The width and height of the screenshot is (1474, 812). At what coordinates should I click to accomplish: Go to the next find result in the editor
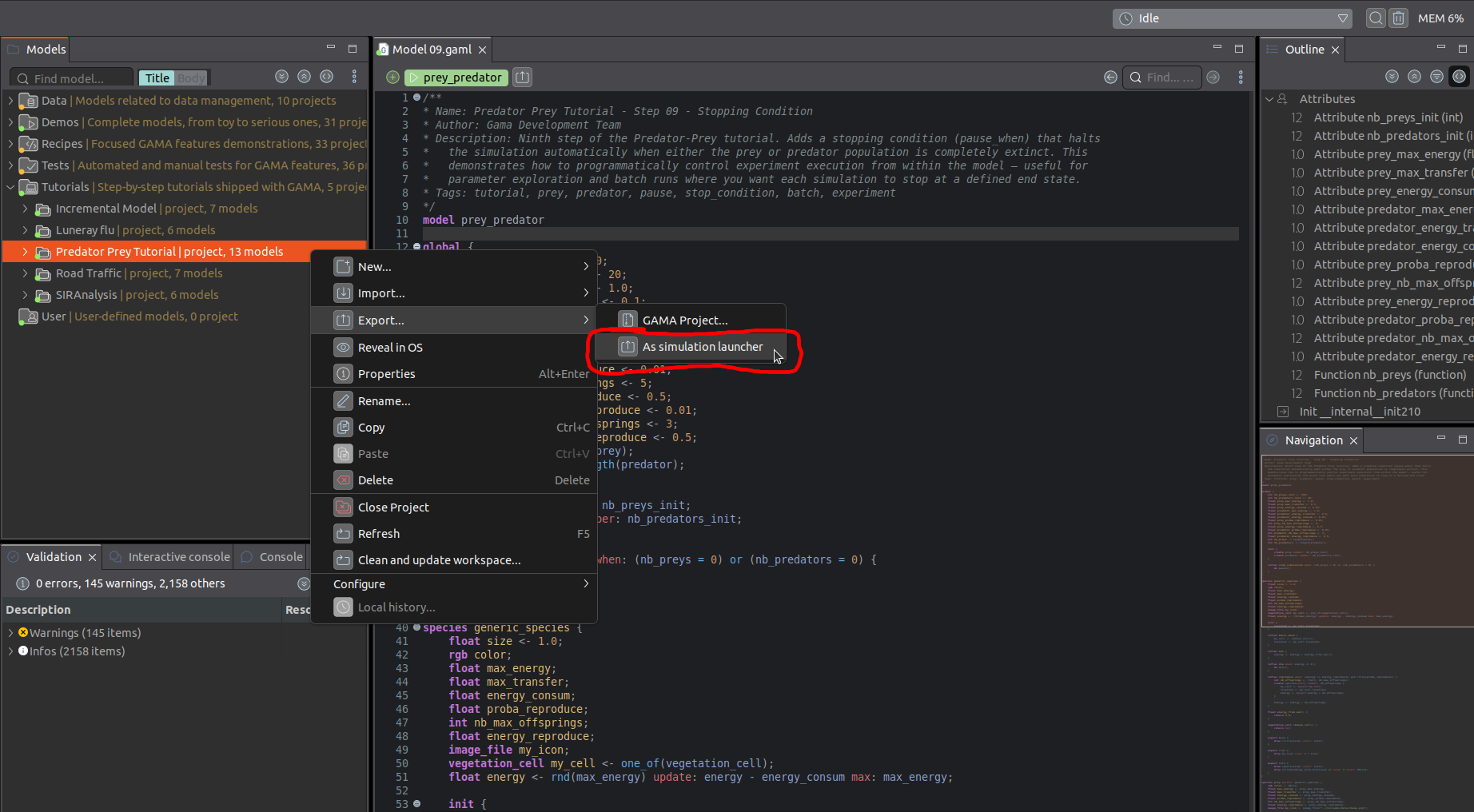pyautogui.click(x=1213, y=78)
